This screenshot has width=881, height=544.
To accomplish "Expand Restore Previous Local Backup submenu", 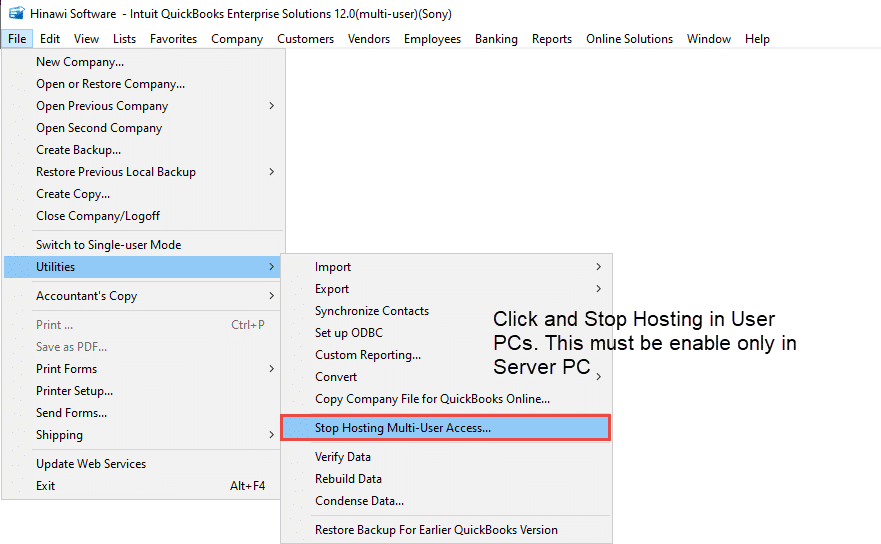I will (x=143, y=171).
